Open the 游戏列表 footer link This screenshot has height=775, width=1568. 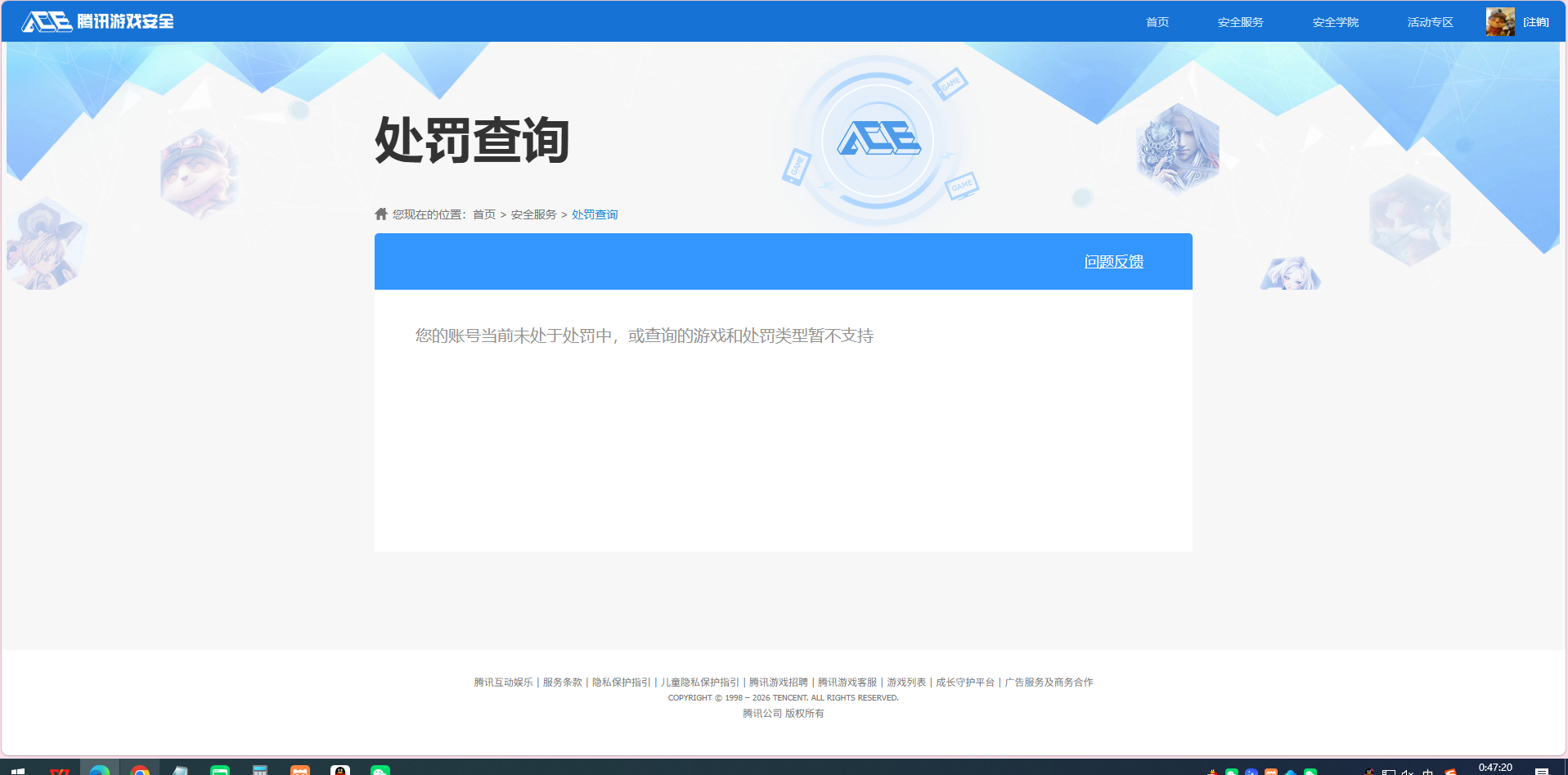click(x=906, y=683)
